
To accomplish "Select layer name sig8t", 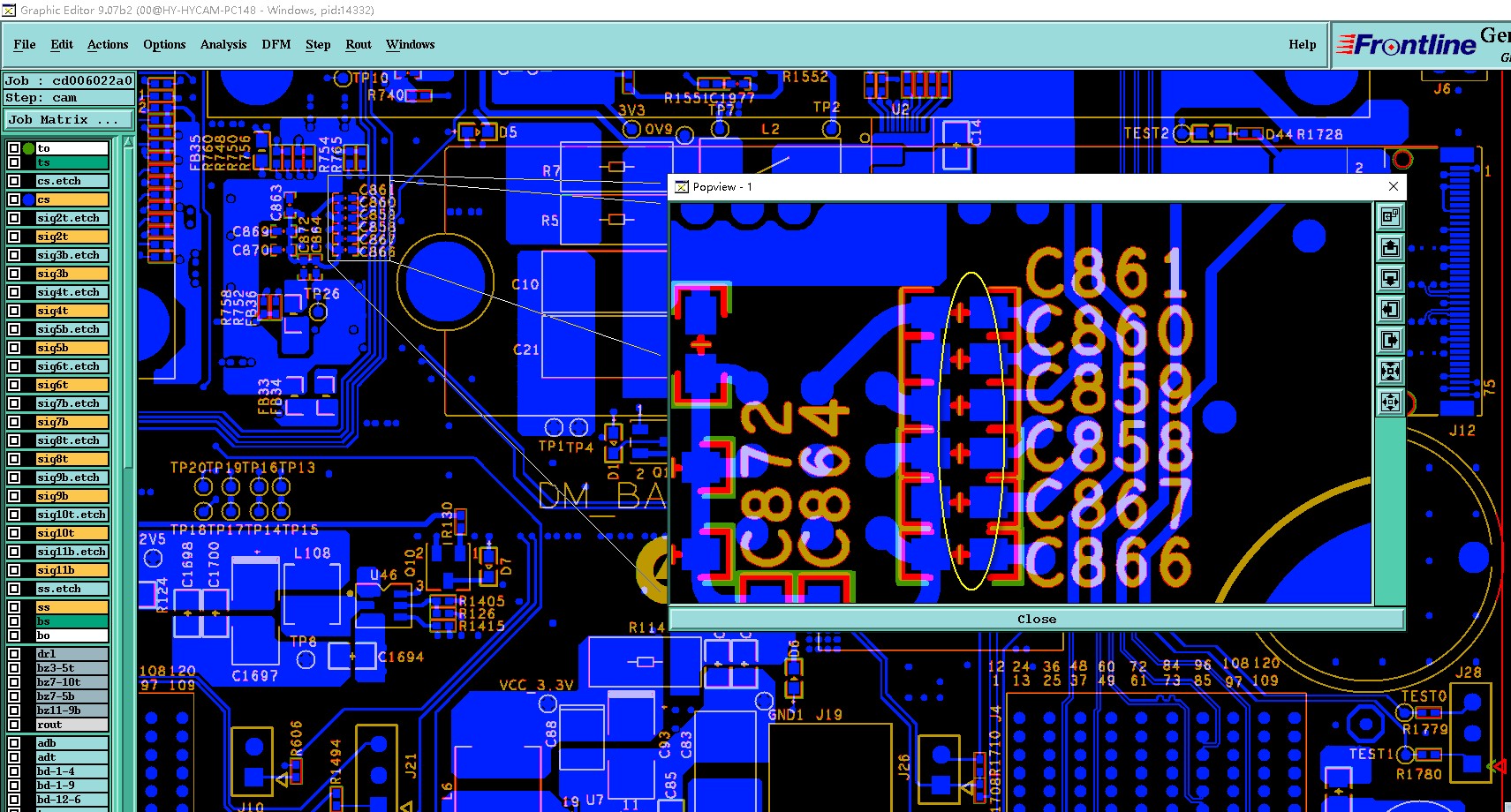I will 72,459.
